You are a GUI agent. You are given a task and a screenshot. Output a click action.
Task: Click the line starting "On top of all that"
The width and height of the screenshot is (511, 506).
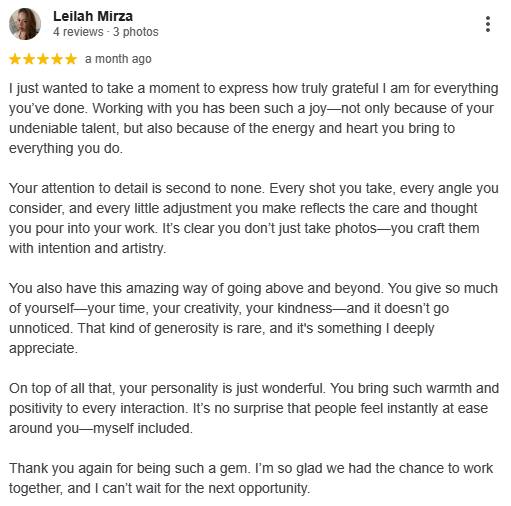[x=254, y=389]
